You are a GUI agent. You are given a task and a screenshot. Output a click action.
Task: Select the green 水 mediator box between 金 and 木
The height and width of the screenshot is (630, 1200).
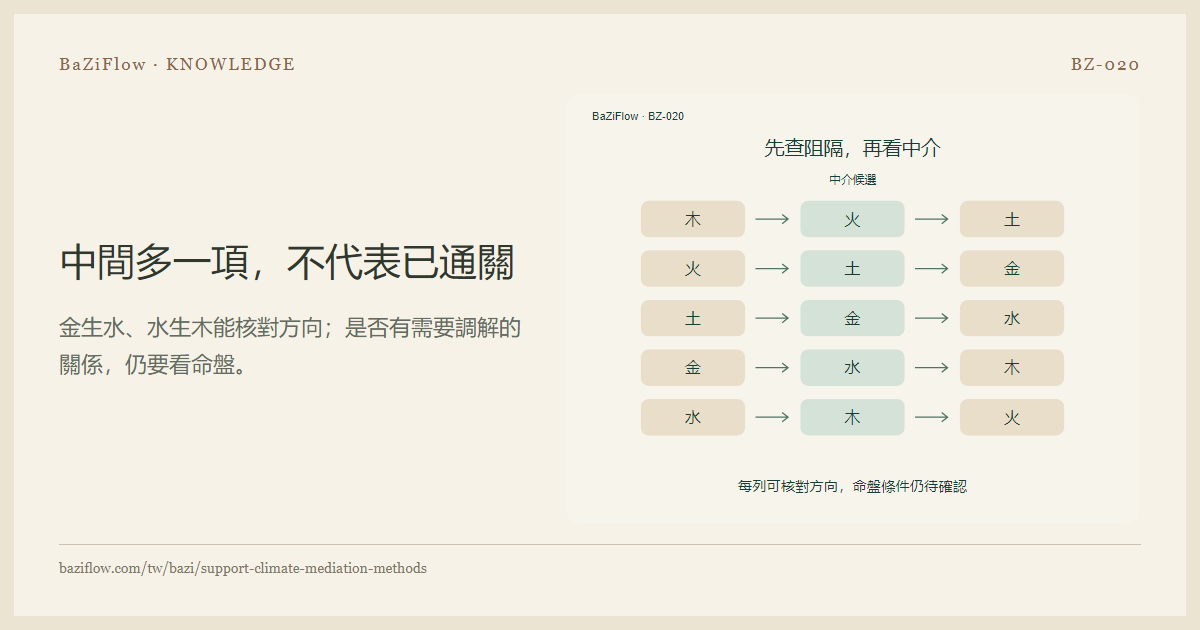pos(852,368)
